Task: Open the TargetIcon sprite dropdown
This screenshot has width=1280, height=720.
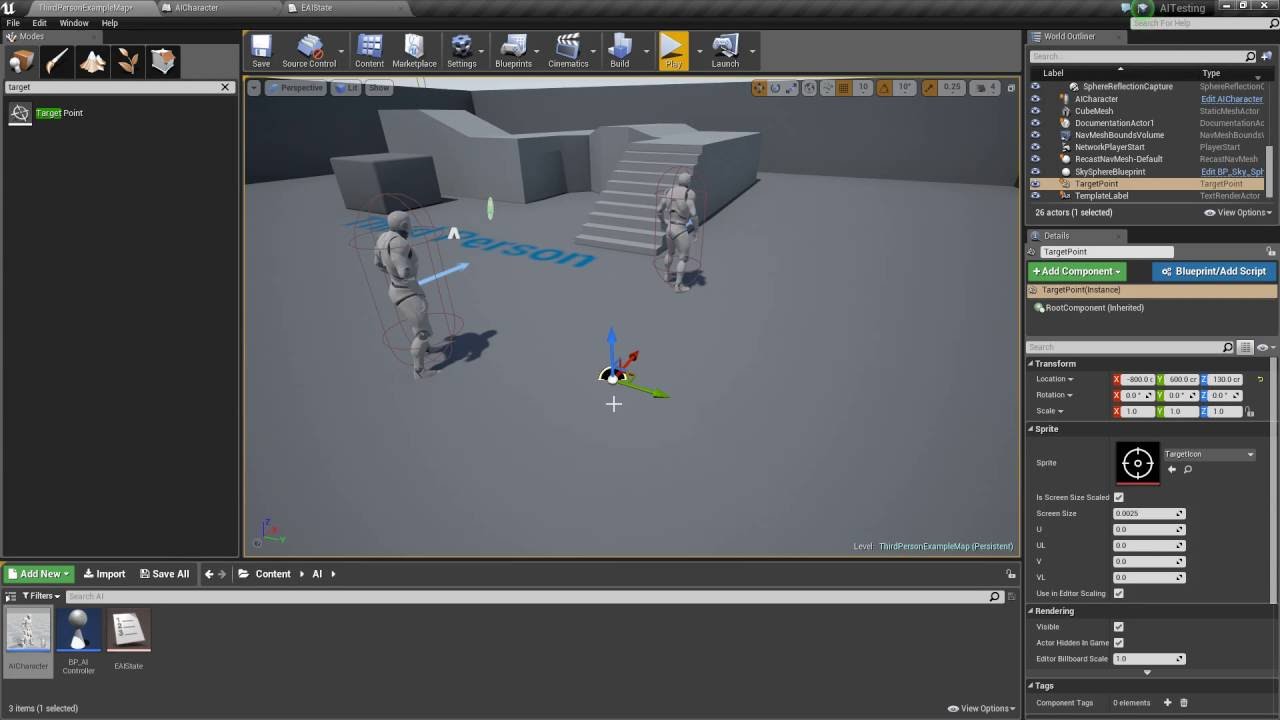Action: tap(1208, 454)
